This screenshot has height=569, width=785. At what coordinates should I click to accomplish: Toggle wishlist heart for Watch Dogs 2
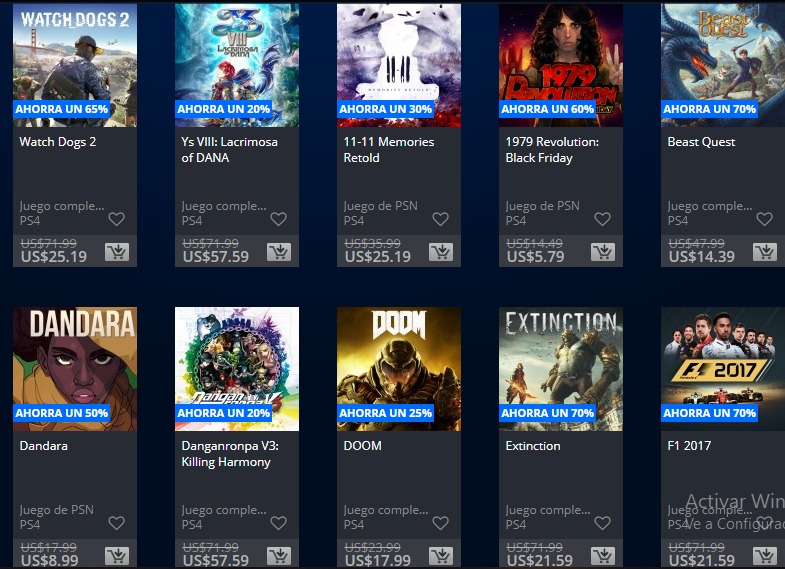[x=117, y=219]
